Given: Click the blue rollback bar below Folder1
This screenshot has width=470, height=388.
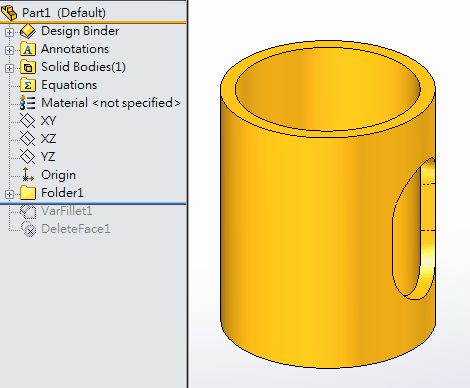Looking at the screenshot, I should (x=93, y=203).
